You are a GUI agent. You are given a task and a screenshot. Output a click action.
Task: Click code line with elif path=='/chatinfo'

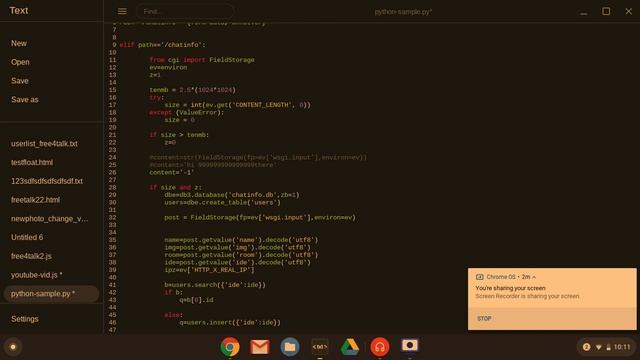click(162, 45)
